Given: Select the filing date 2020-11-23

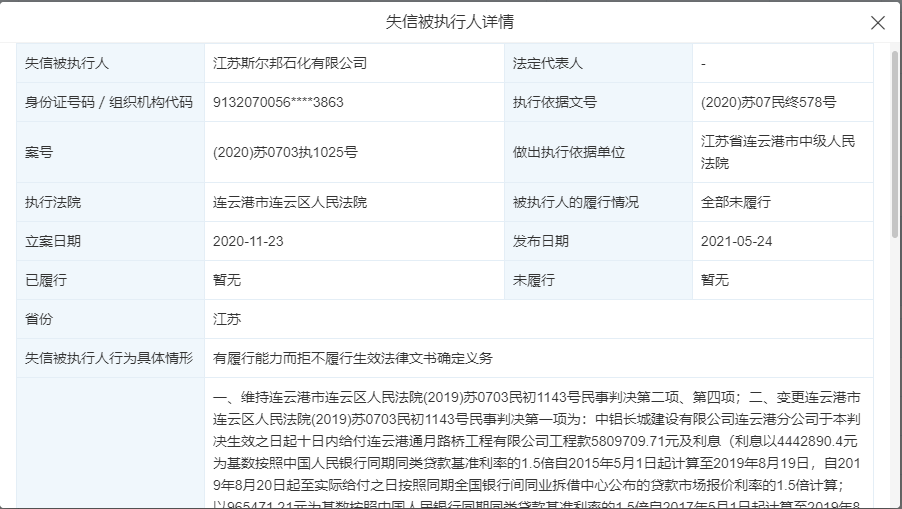Looking at the screenshot, I should (x=248, y=241).
